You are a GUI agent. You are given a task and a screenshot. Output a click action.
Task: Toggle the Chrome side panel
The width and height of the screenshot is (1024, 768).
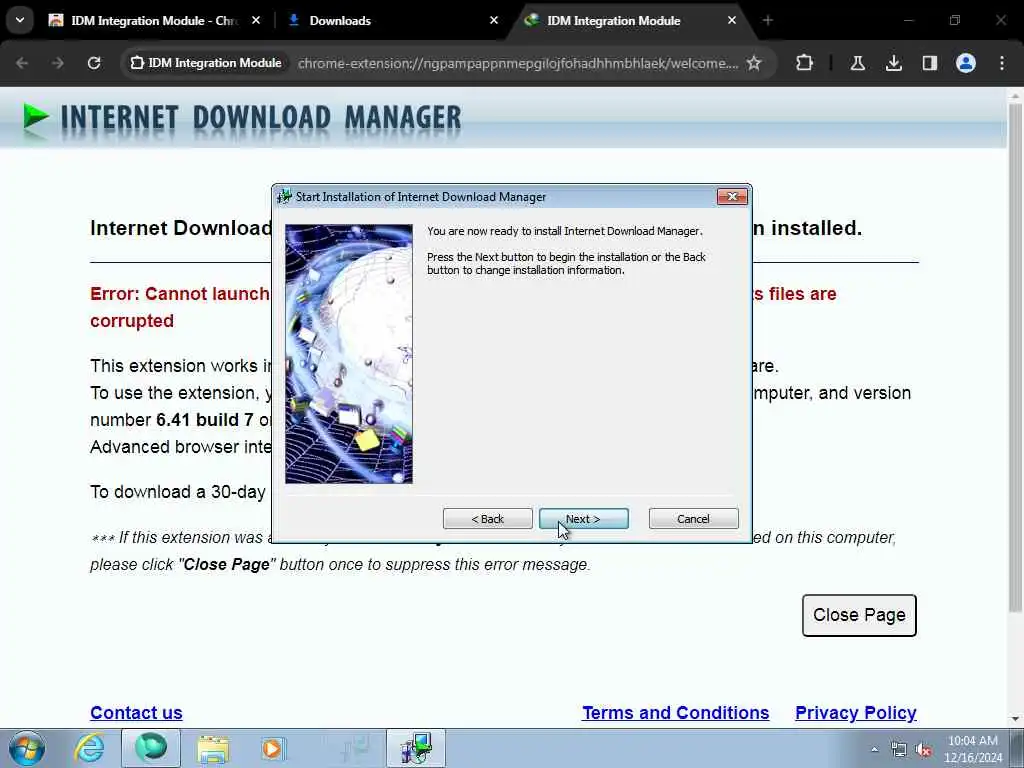point(929,63)
